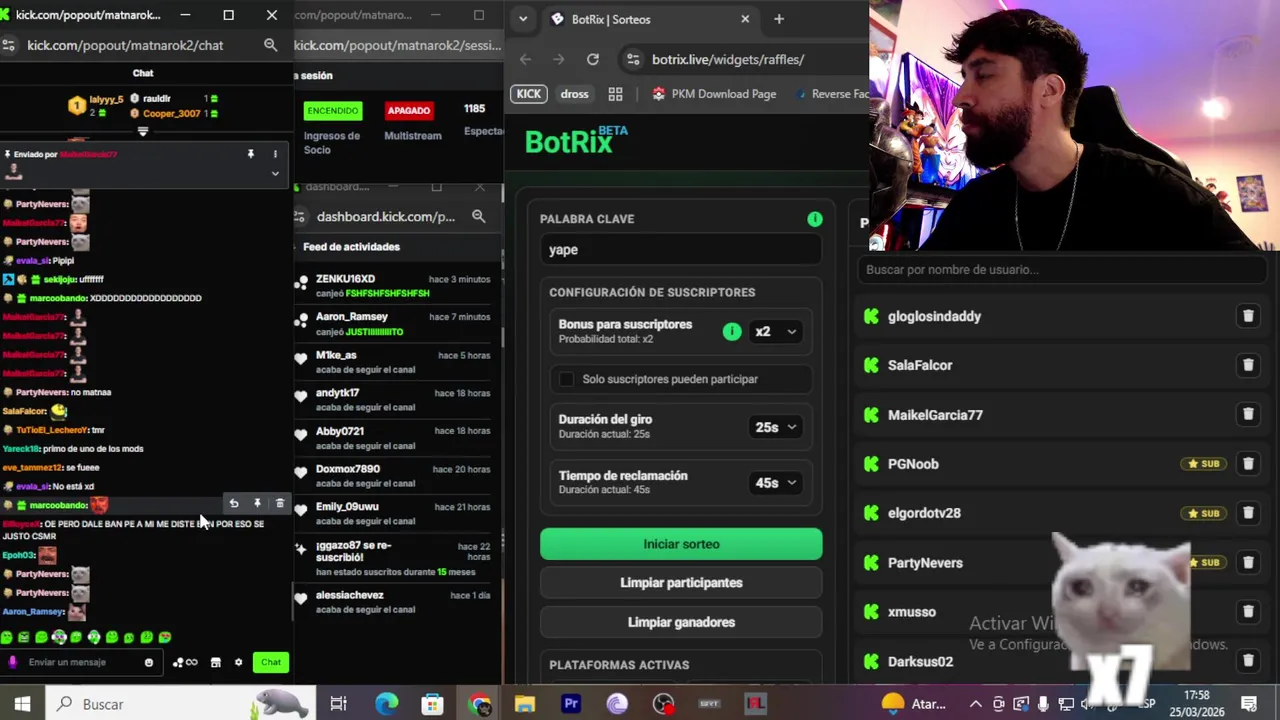Open Microsoft Edge from the taskbar
1280x720 pixels.
(386, 704)
